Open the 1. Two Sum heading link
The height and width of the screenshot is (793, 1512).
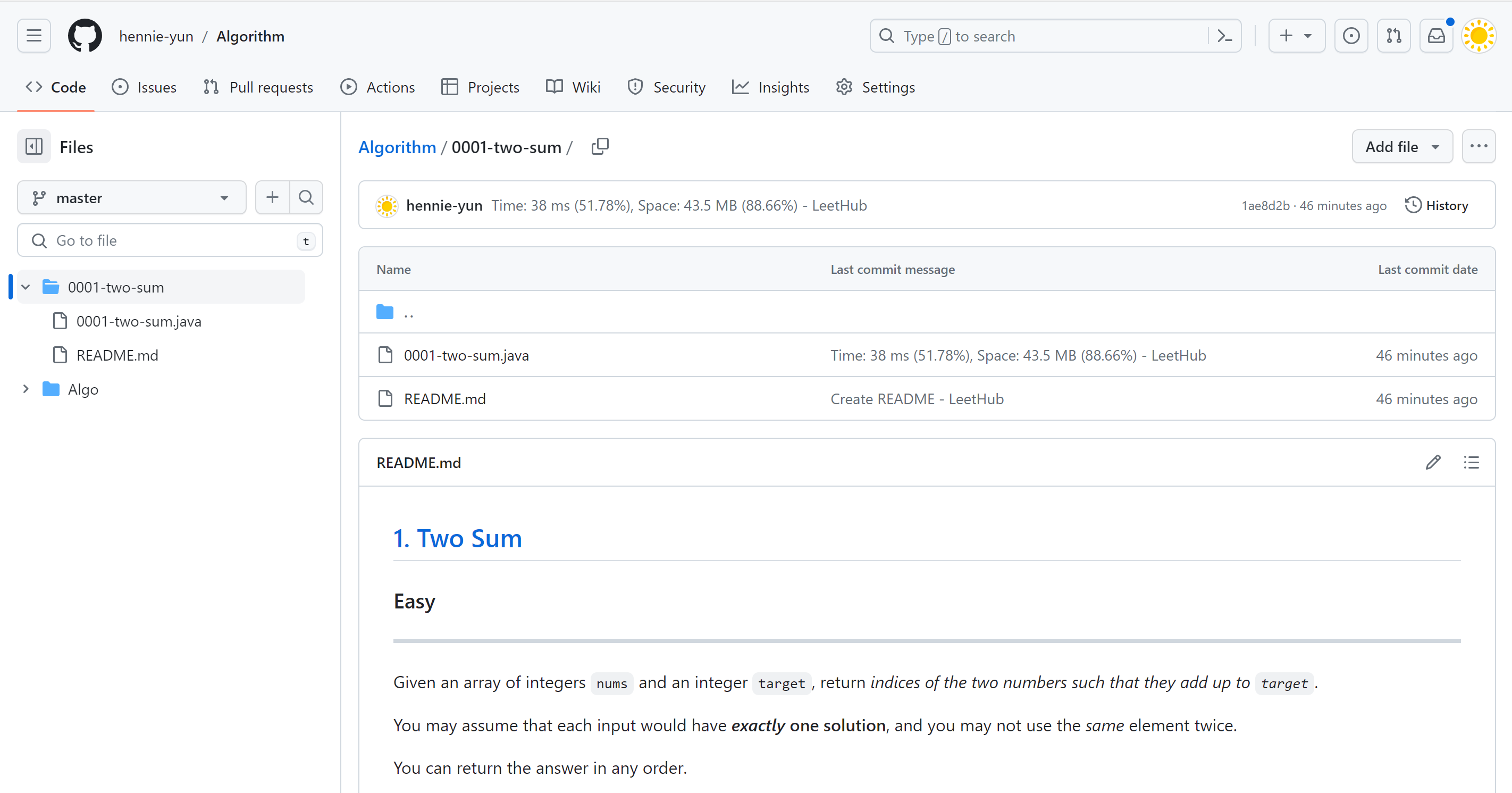457,538
